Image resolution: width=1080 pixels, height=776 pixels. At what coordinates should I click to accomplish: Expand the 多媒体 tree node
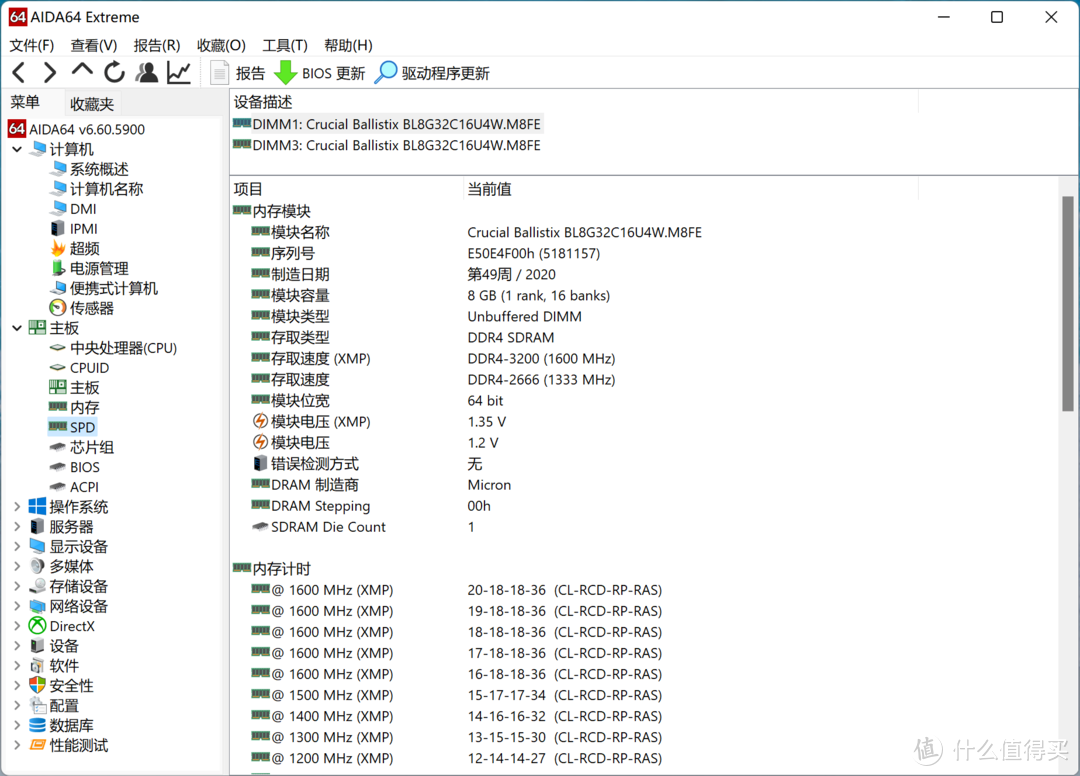click(17, 566)
